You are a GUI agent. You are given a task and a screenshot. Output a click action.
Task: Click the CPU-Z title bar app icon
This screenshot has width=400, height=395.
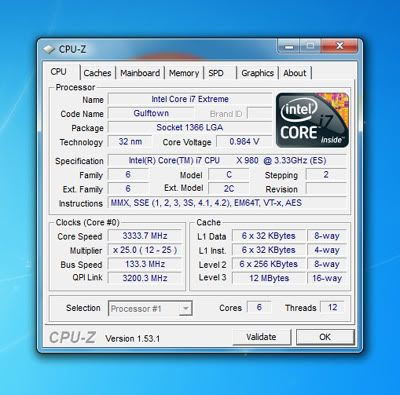point(49,49)
